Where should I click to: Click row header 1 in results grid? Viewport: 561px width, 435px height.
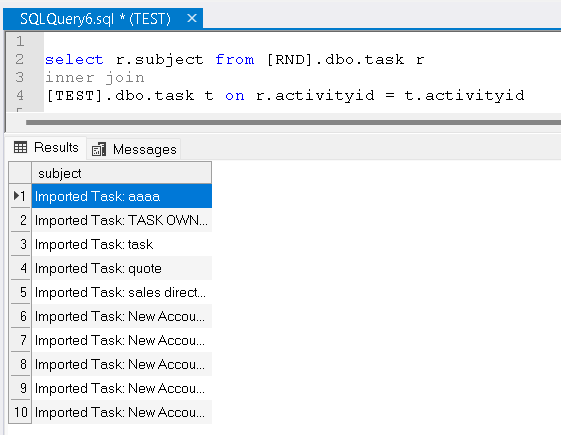20,196
